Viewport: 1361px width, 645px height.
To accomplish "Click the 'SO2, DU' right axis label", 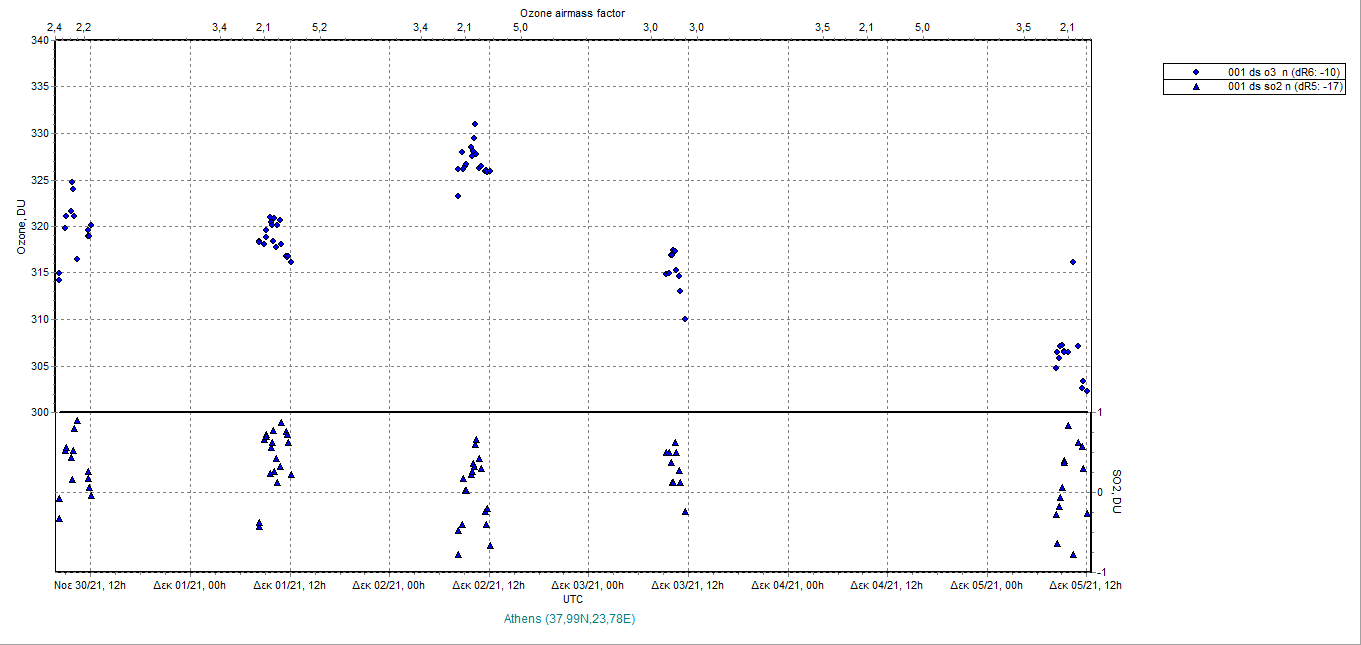I will (1118, 492).
